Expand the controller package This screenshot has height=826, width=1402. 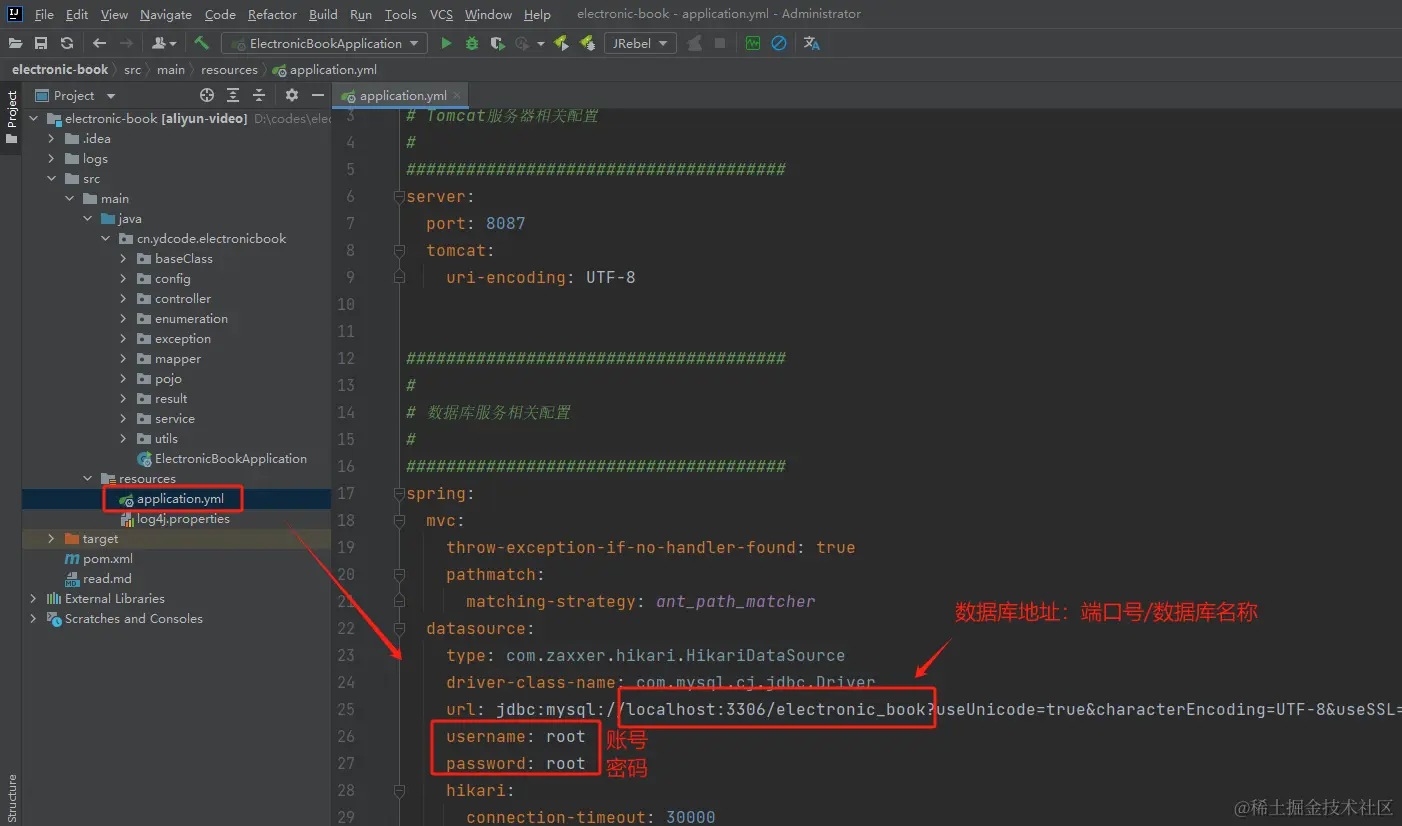[x=123, y=298]
